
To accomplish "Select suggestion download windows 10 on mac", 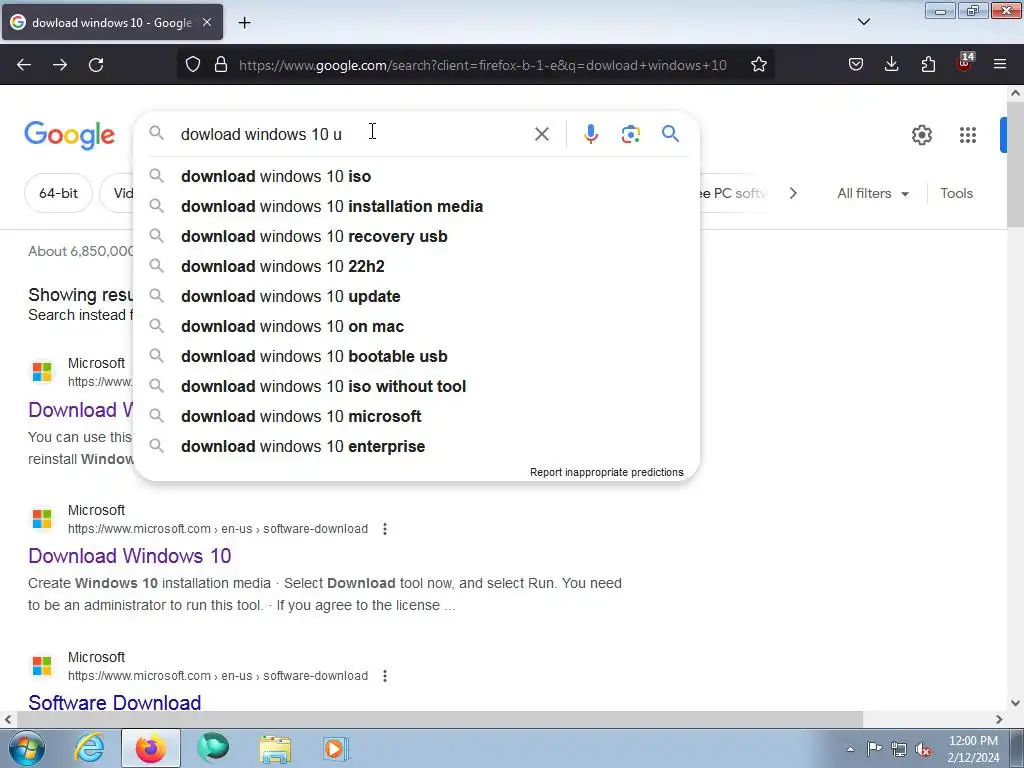I will point(416,327).
